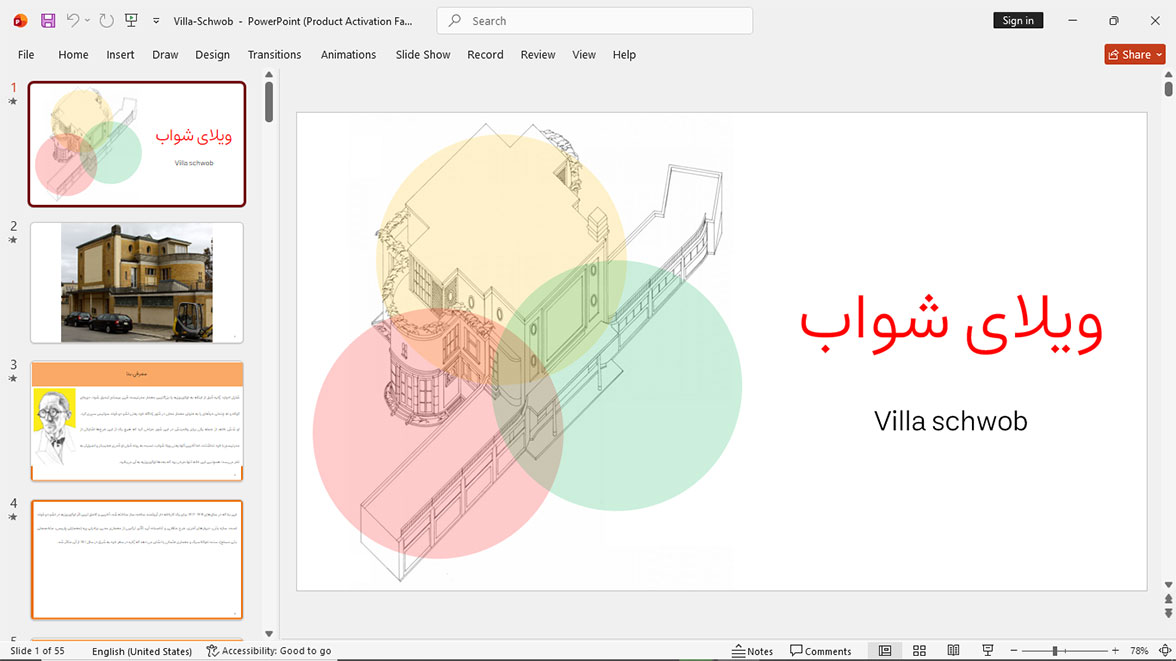Select slide 2 thumbnail with building photo

(x=137, y=283)
